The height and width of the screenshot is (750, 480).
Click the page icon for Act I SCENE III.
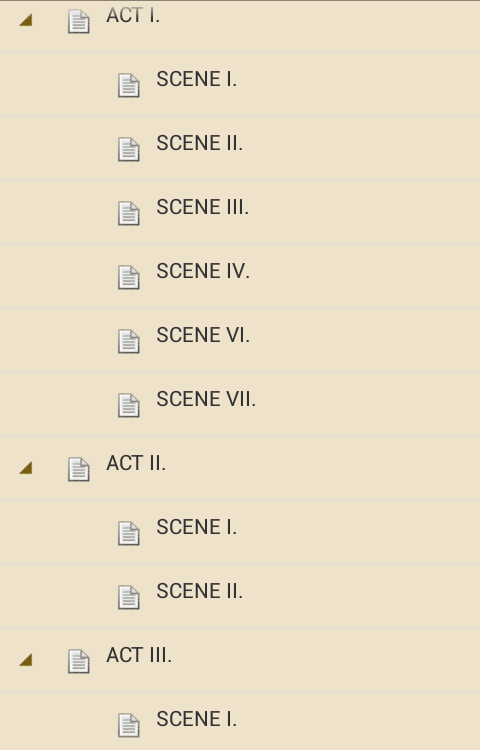point(129,213)
